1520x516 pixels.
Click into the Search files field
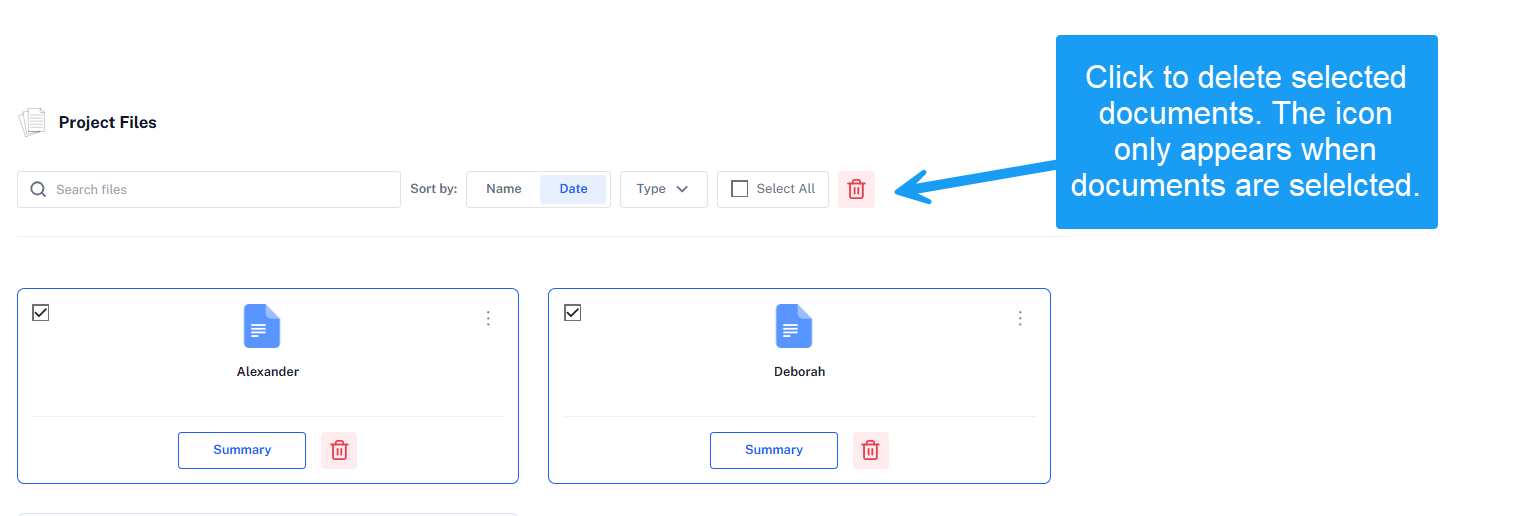[x=209, y=189]
